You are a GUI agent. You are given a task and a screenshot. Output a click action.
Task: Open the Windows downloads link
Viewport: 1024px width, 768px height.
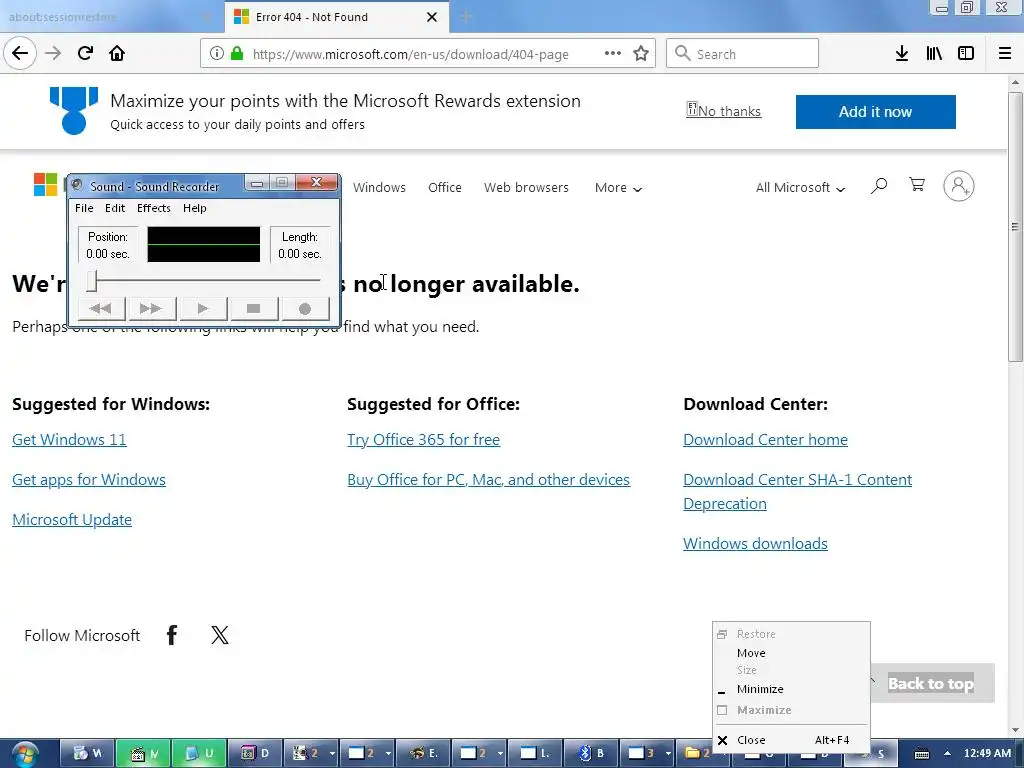click(755, 543)
